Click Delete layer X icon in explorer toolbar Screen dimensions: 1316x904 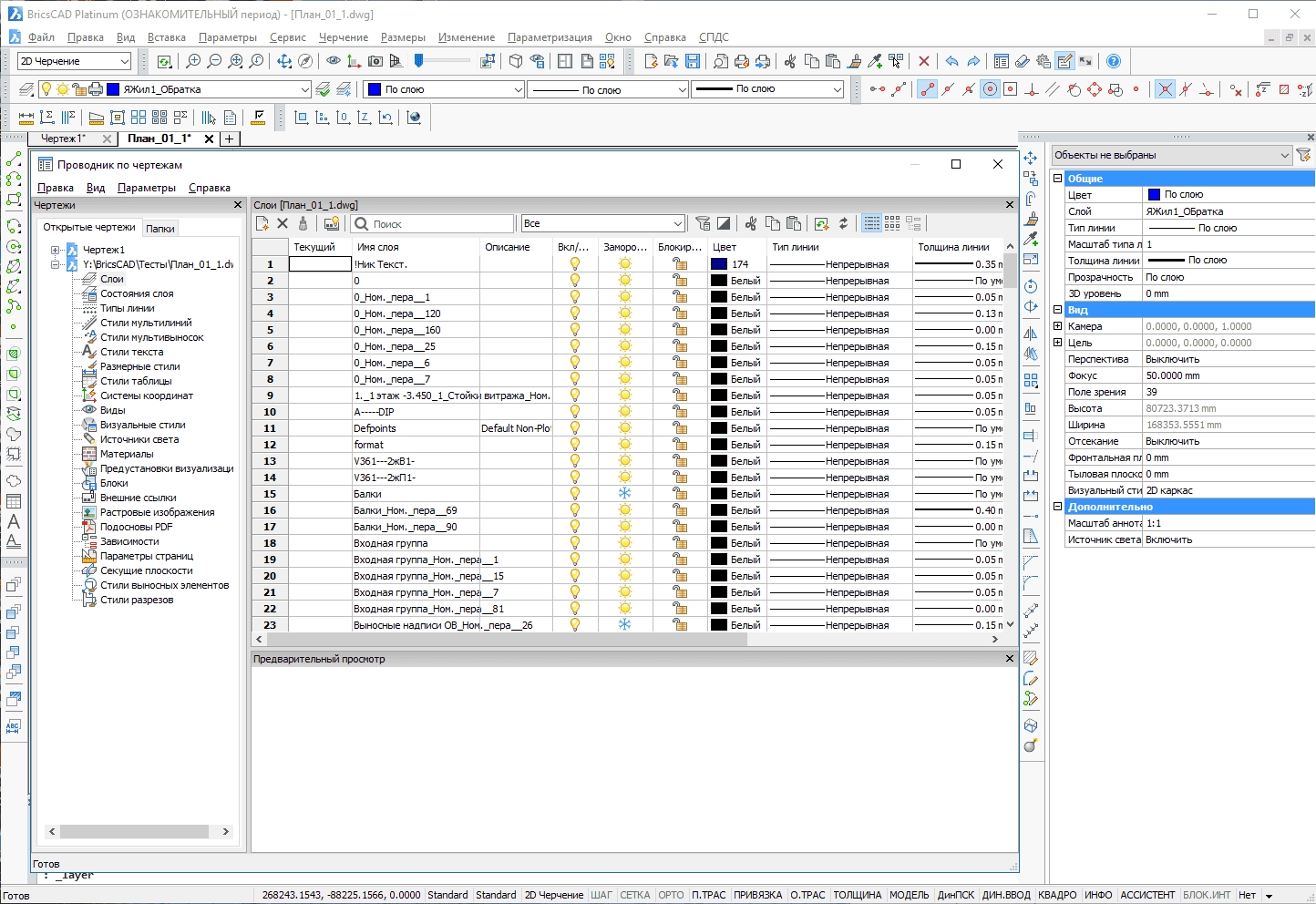tap(283, 223)
